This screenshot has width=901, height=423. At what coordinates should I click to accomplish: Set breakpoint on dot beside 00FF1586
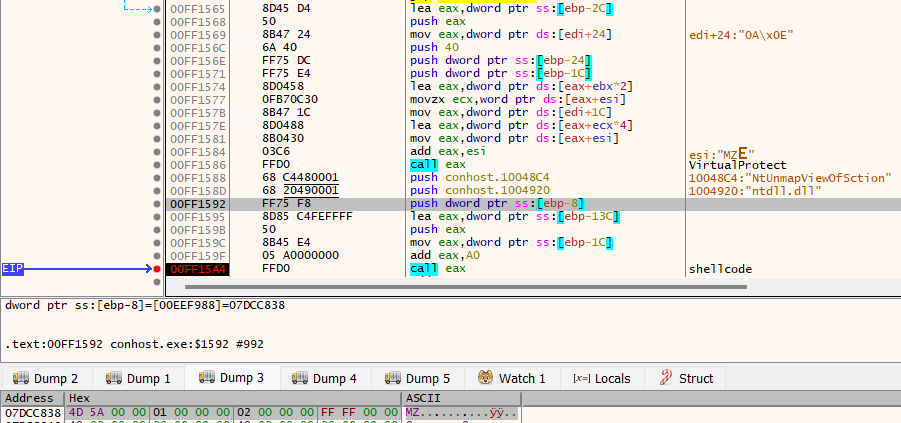tap(157, 164)
